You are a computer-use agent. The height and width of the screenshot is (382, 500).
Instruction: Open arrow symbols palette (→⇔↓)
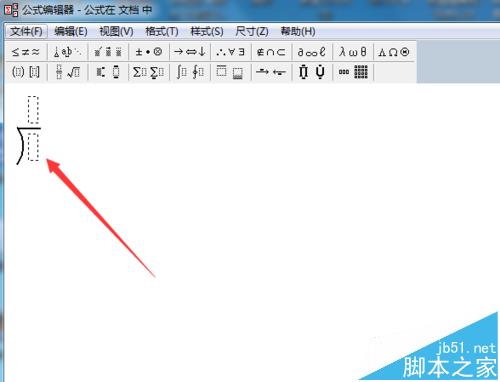click(190, 52)
